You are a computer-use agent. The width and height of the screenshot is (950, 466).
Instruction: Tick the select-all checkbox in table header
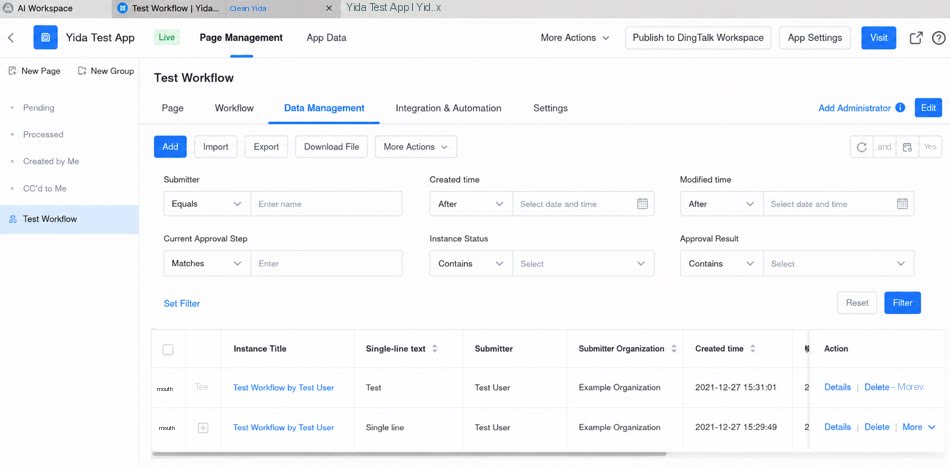(168, 349)
